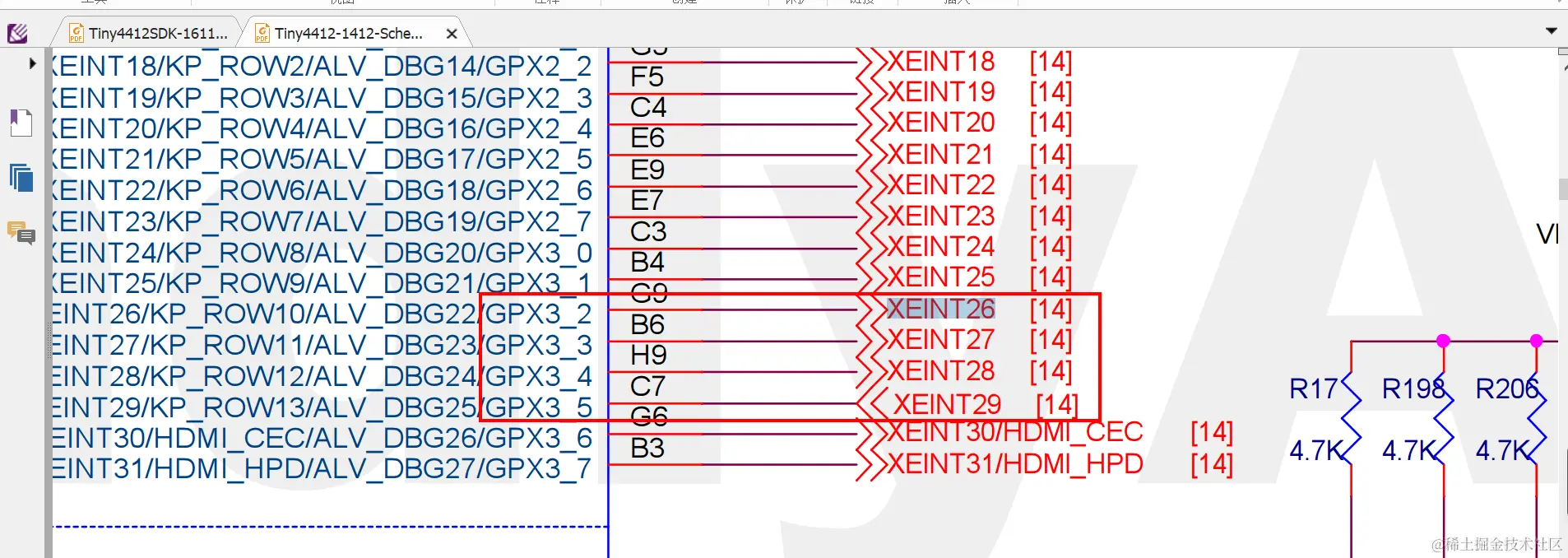1568x558 pixels.
Task: Click the XEINT31/HDMI_HPD net label
Action: pyautogui.click(x=1014, y=464)
